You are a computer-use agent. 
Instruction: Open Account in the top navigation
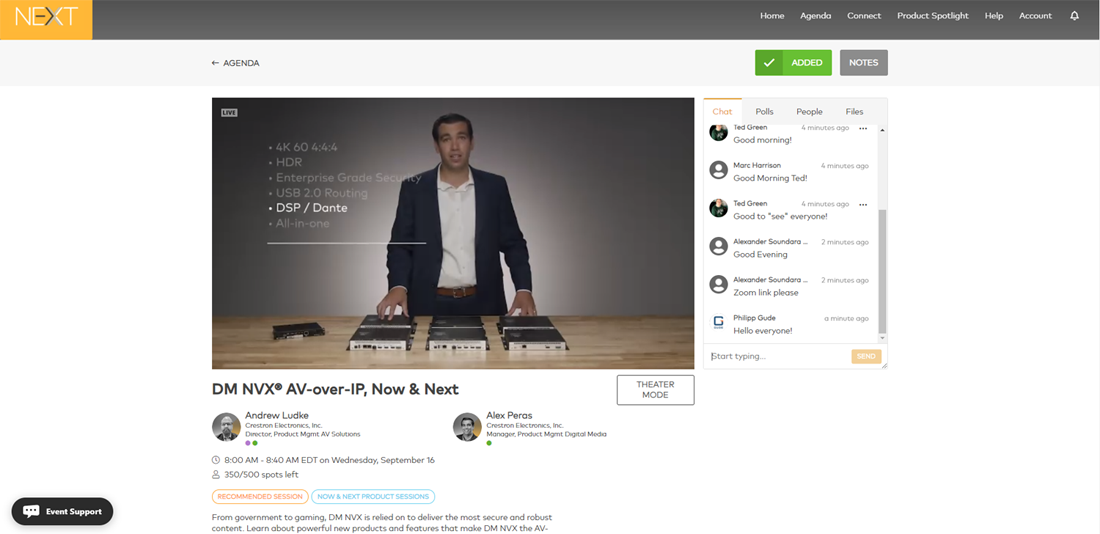pos(1035,15)
